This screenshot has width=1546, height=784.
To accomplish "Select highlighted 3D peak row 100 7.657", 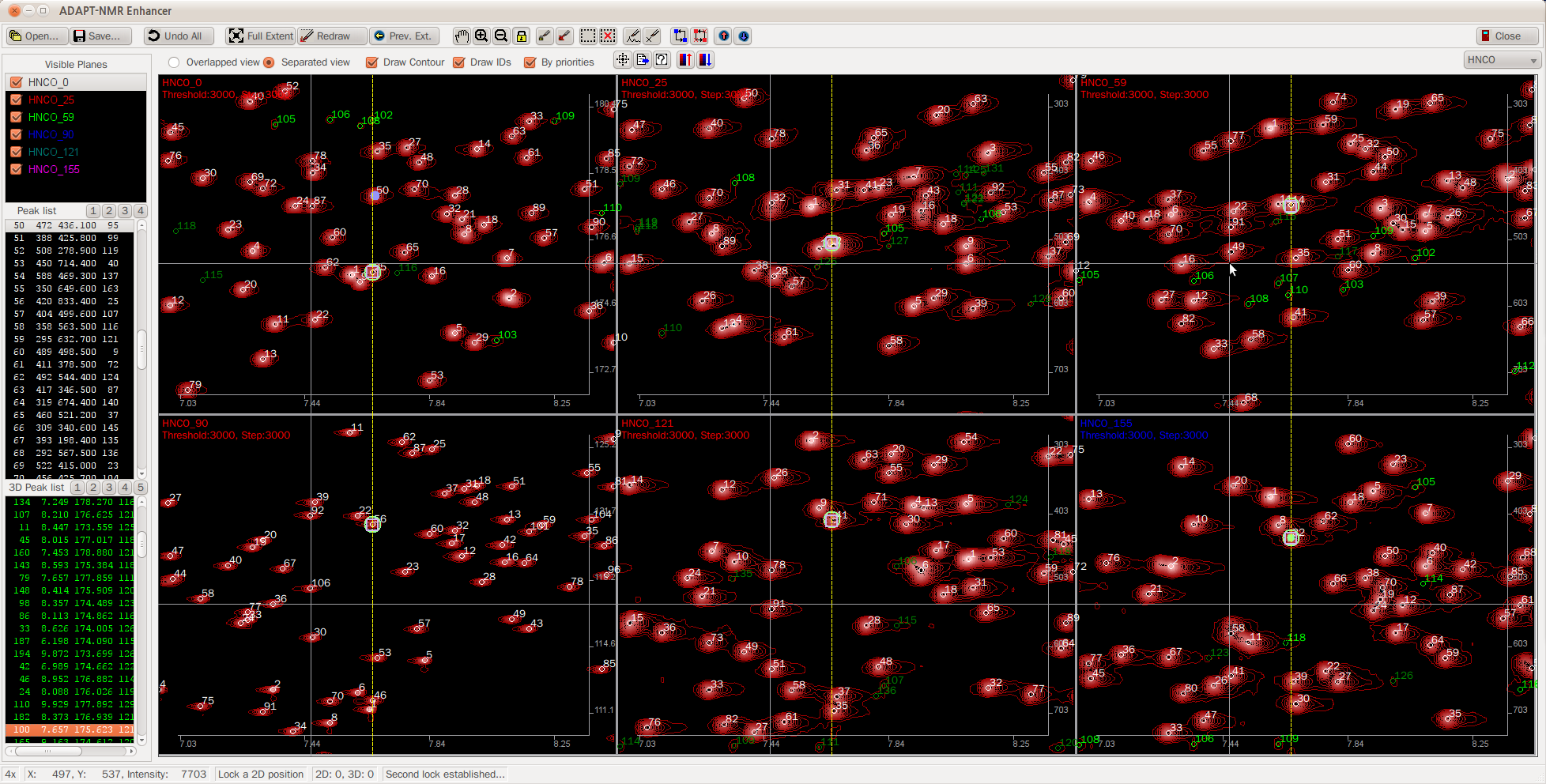I will coord(70,729).
